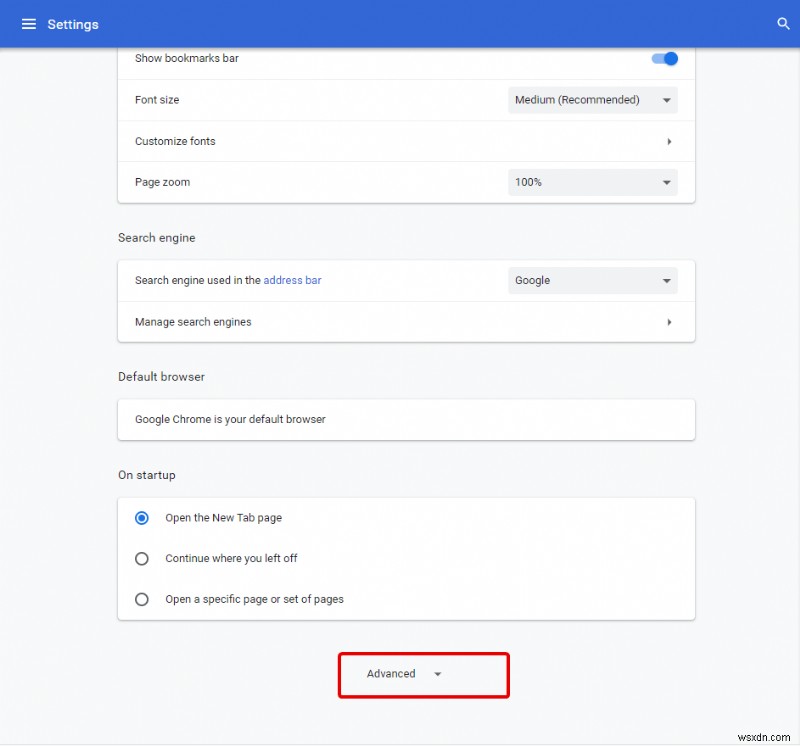The width and height of the screenshot is (800, 746).
Task: Select the Open the New Tab page option
Action: coord(142,518)
